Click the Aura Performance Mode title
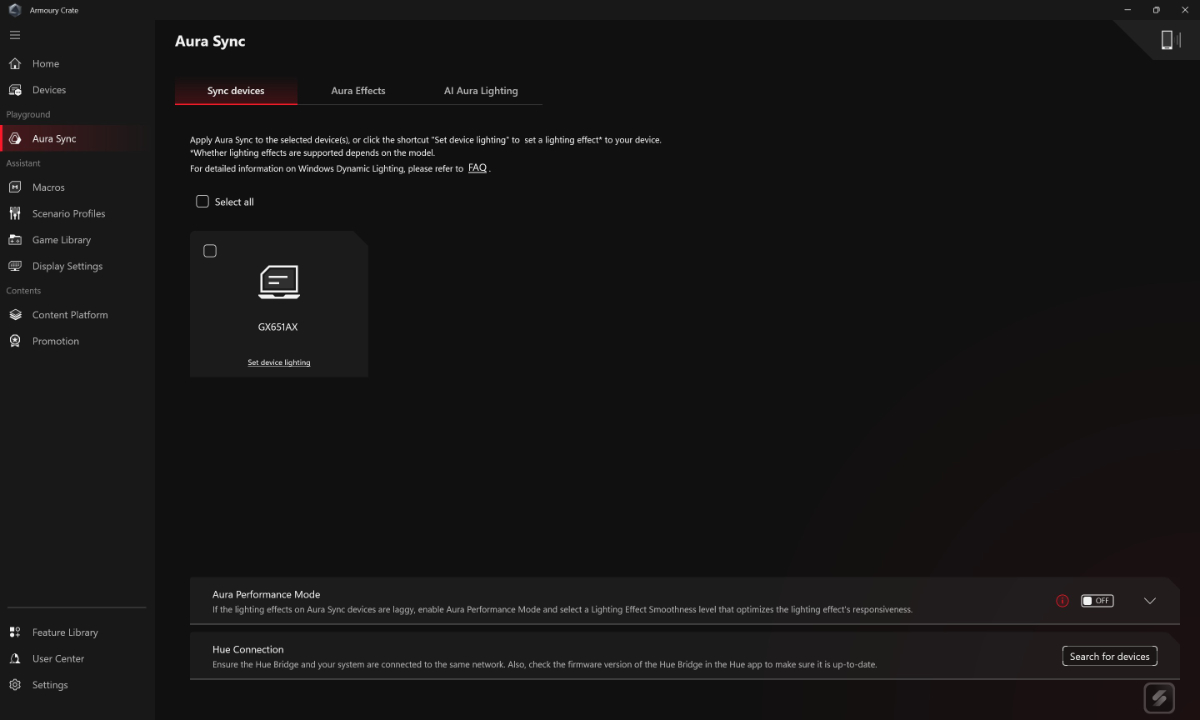Viewport: 1200px width, 720px height. [266, 595]
